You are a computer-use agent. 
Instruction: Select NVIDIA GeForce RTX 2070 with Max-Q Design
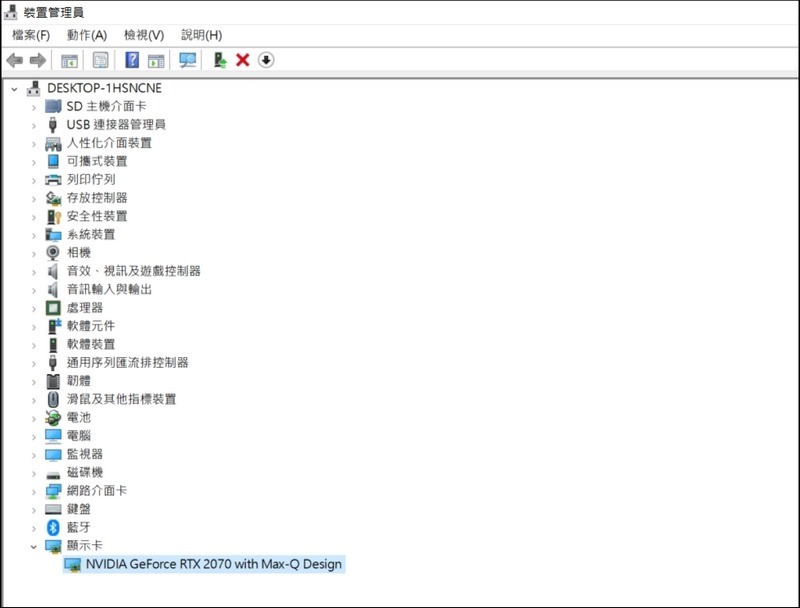pyautogui.click(x=214, y=564)
